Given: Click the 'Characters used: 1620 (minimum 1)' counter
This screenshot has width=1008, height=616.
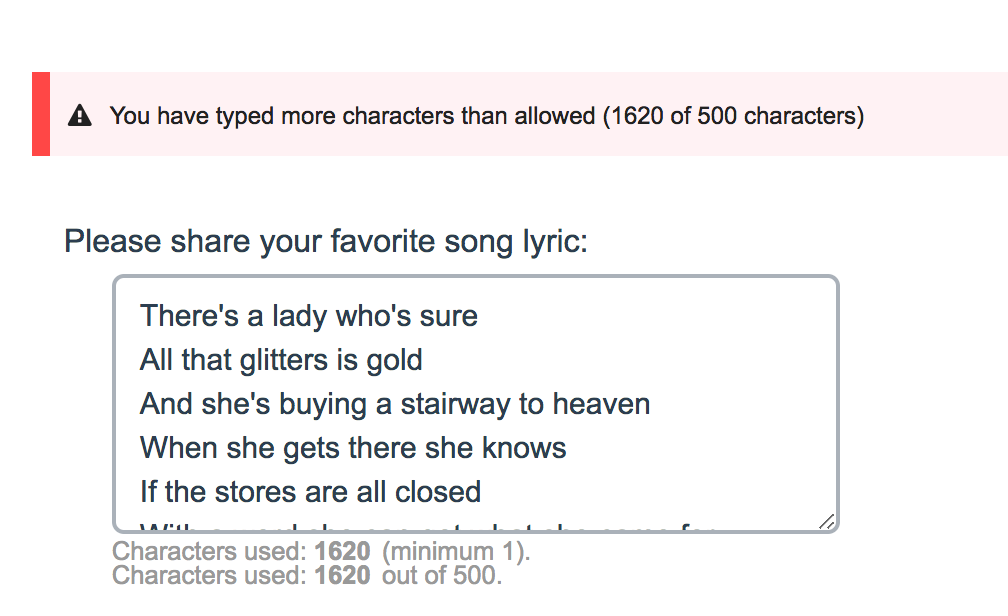Looking at the screenshot, I should [x=320, y=551].
